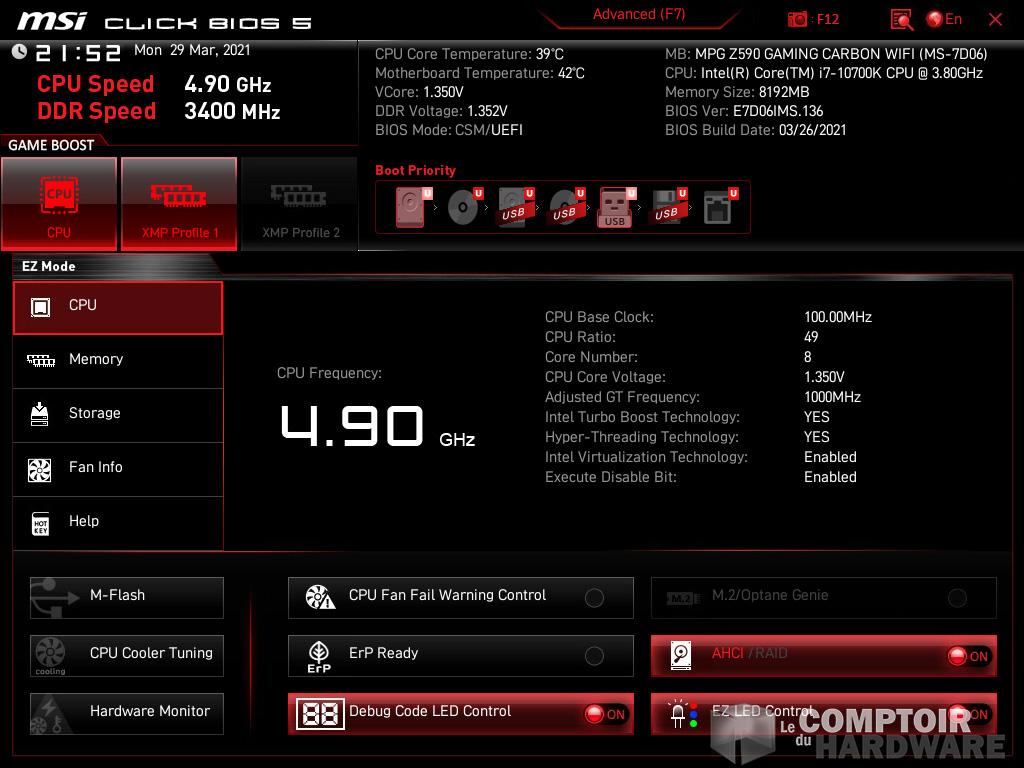Select first hard disk boot device icon
Viewport: 1024px width, 768px height.
click(x=410, y=207)
